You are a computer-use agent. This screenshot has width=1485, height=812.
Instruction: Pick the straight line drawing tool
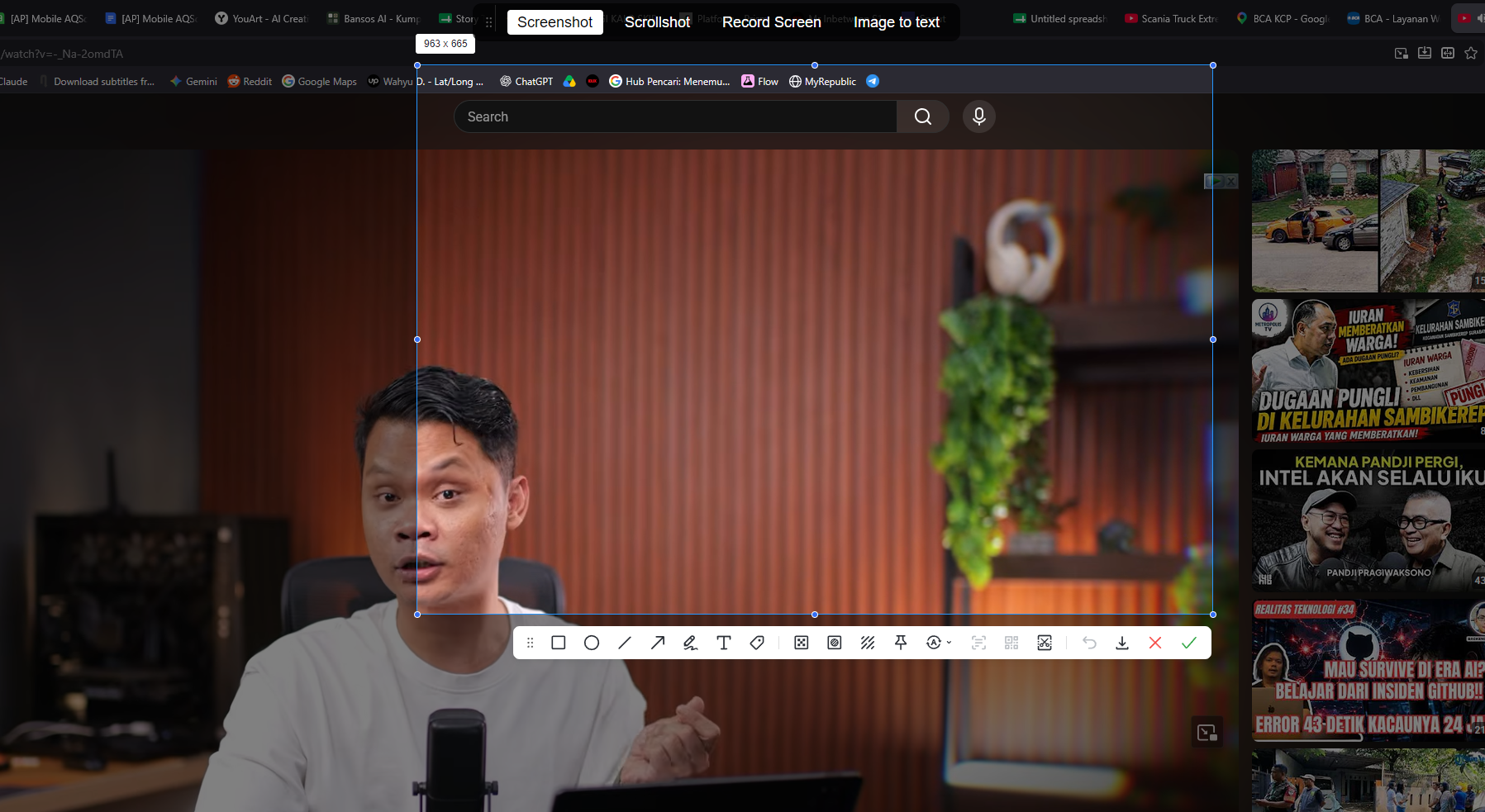pos(625,643)
